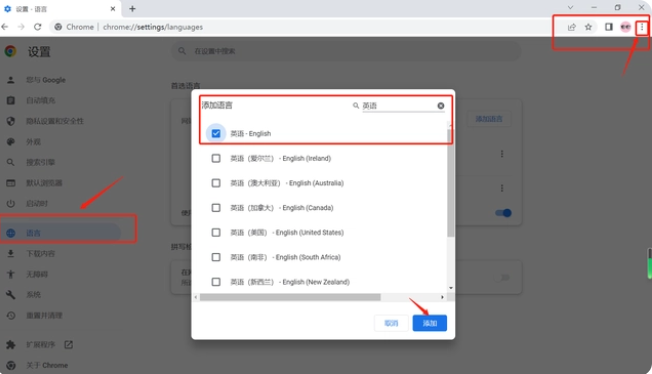Uncheck the 英语 - English checkbox
The image size is (652, 374).
coord(216,134)
